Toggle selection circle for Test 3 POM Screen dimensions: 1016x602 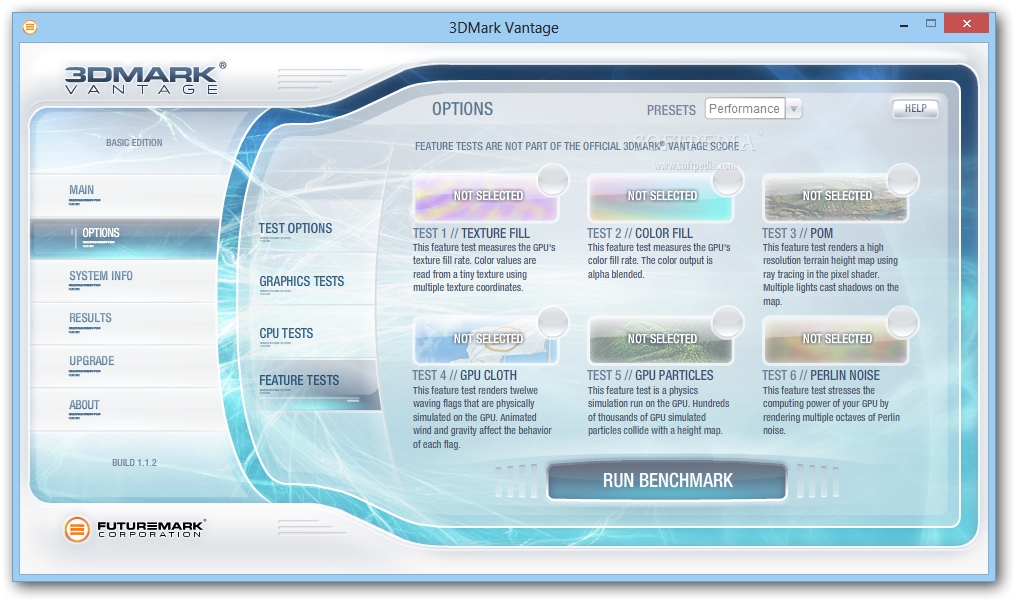click(x=903, y=179)
